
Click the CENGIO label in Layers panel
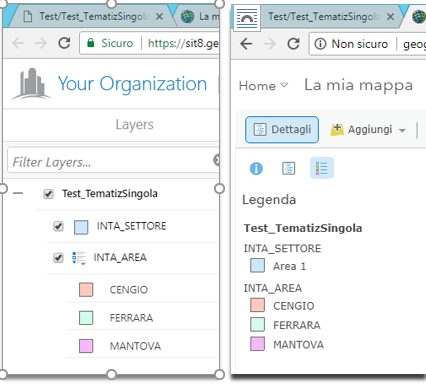pos(129,290)
